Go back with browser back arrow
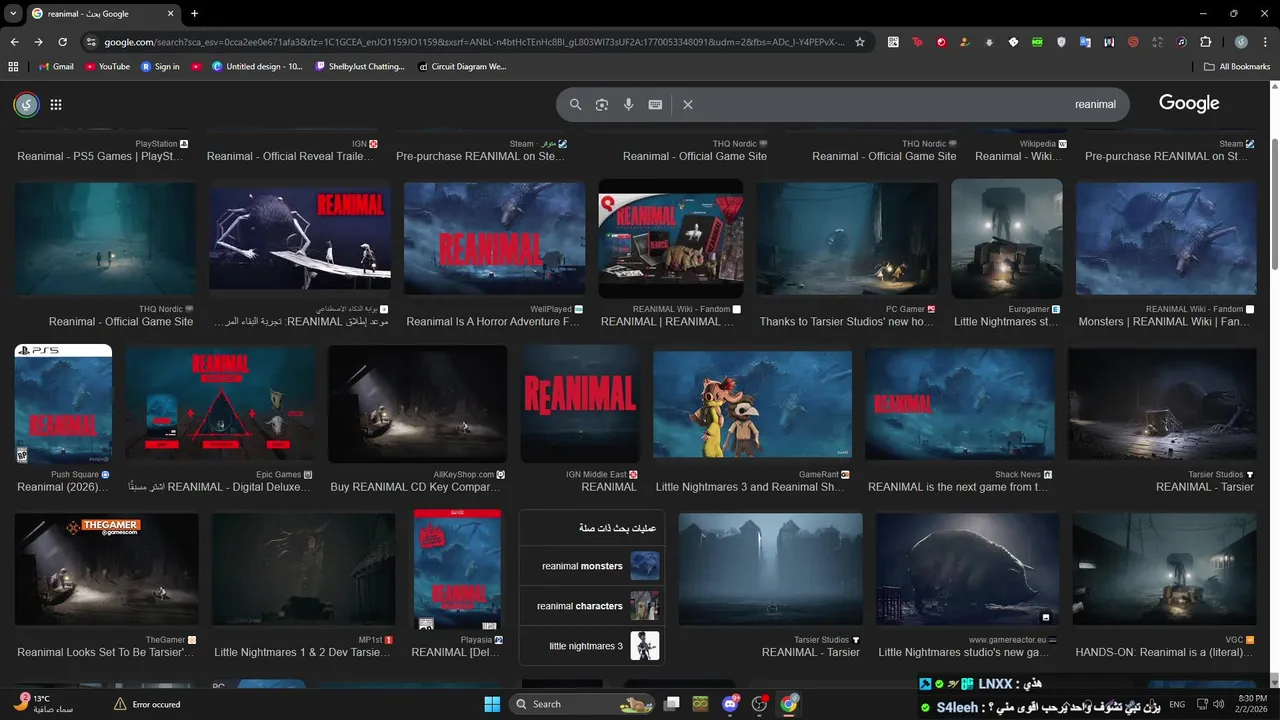 [14, 42]
